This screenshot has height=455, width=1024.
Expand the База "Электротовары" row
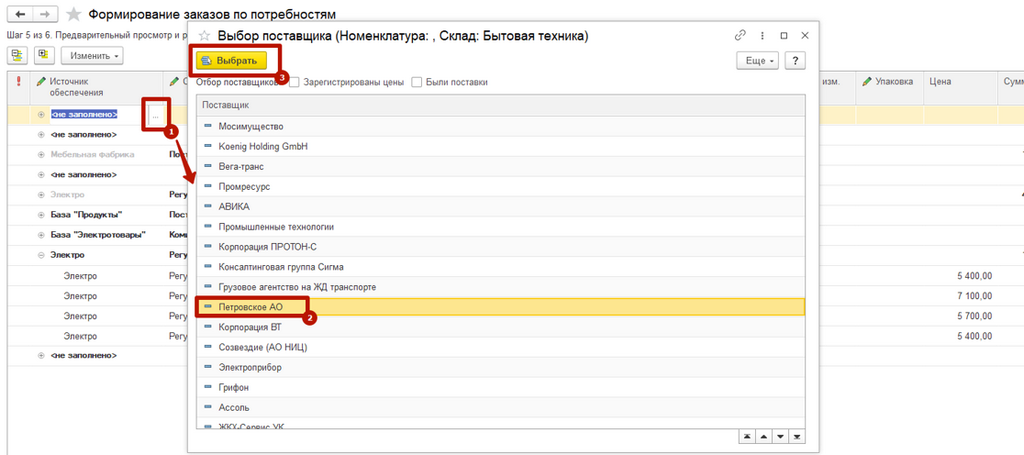click(x=41, y=234)
